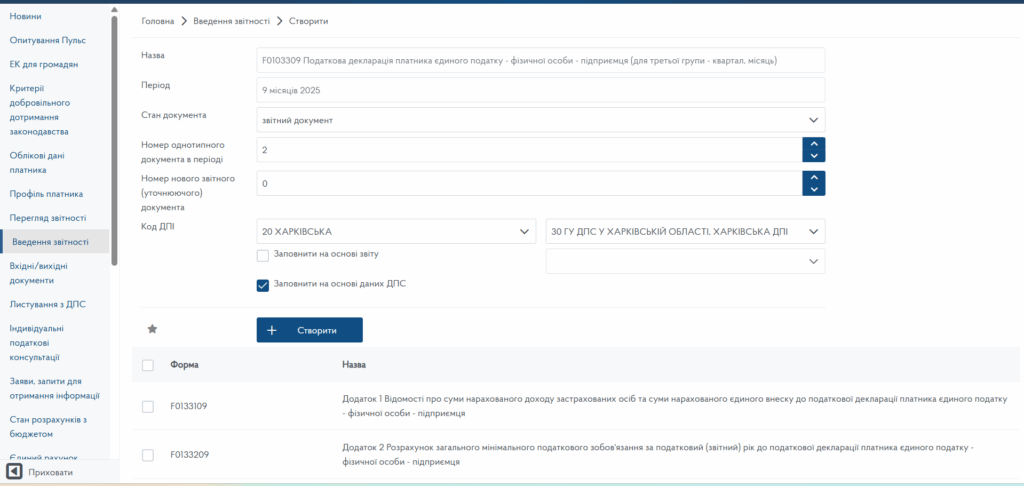Decrease Номер однотипного документа stepper down arrow
The width and height of the screenshot is (1024, 486).
pyautogui.click(x=814, y=156)
